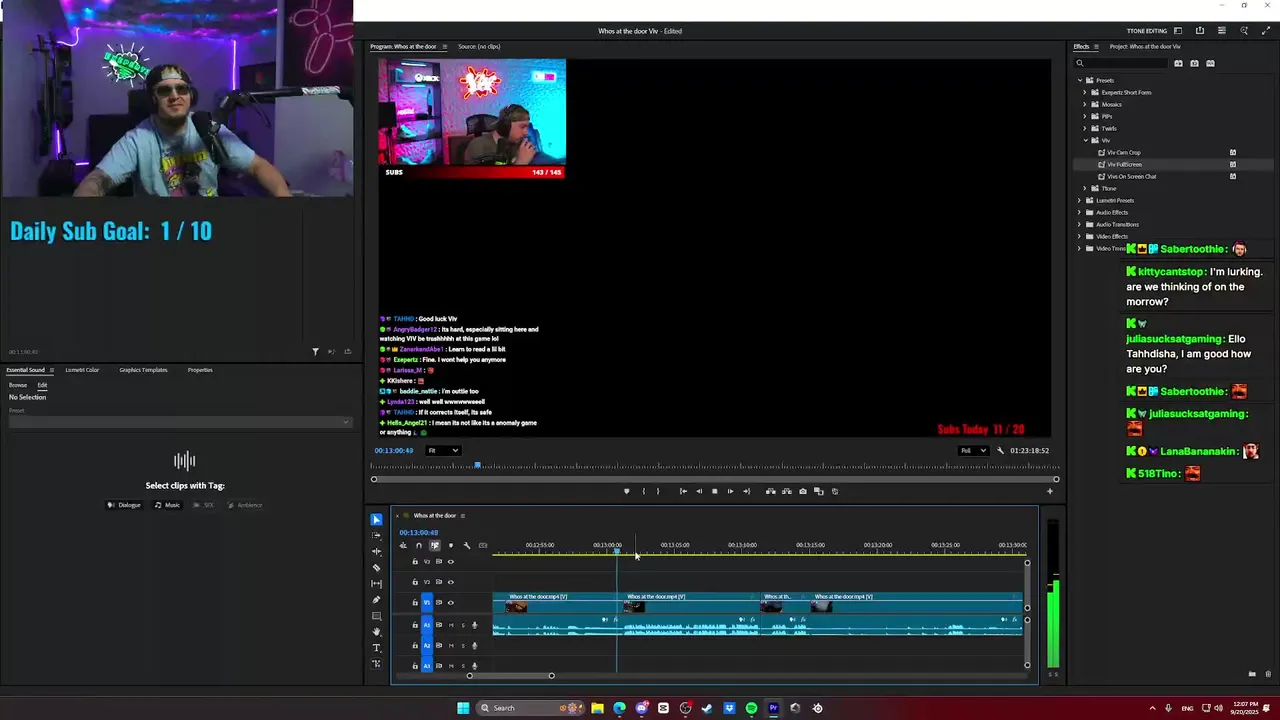Toggle V1 track output eye
The width and height of the screenshot is (1280, 720).
click(x=450, y=602)
